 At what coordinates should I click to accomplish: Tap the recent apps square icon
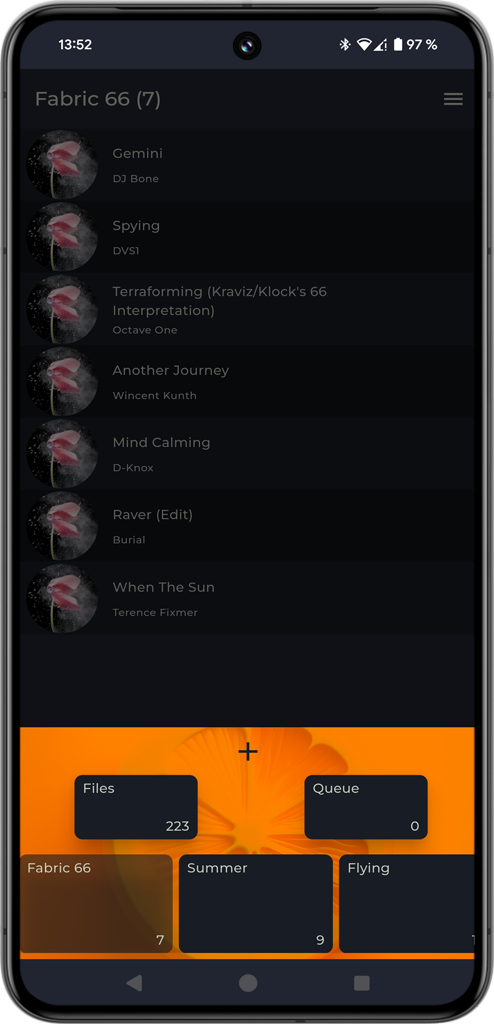[361, 983]
